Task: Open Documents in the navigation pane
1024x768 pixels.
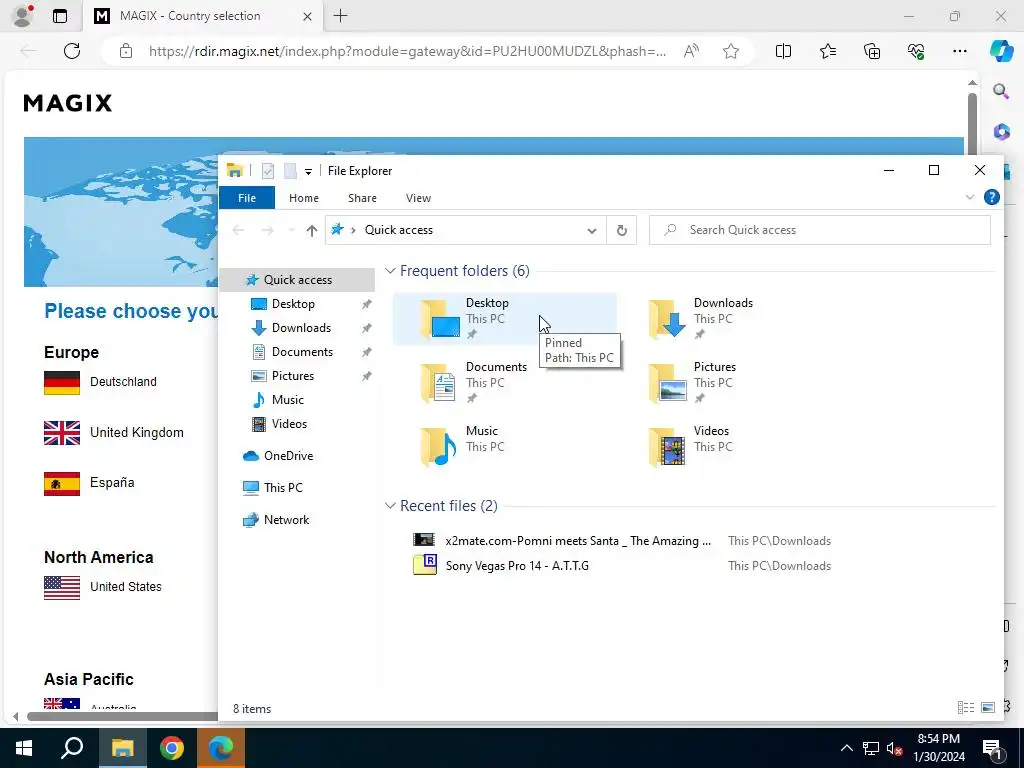Action: [x=302, y=352]
